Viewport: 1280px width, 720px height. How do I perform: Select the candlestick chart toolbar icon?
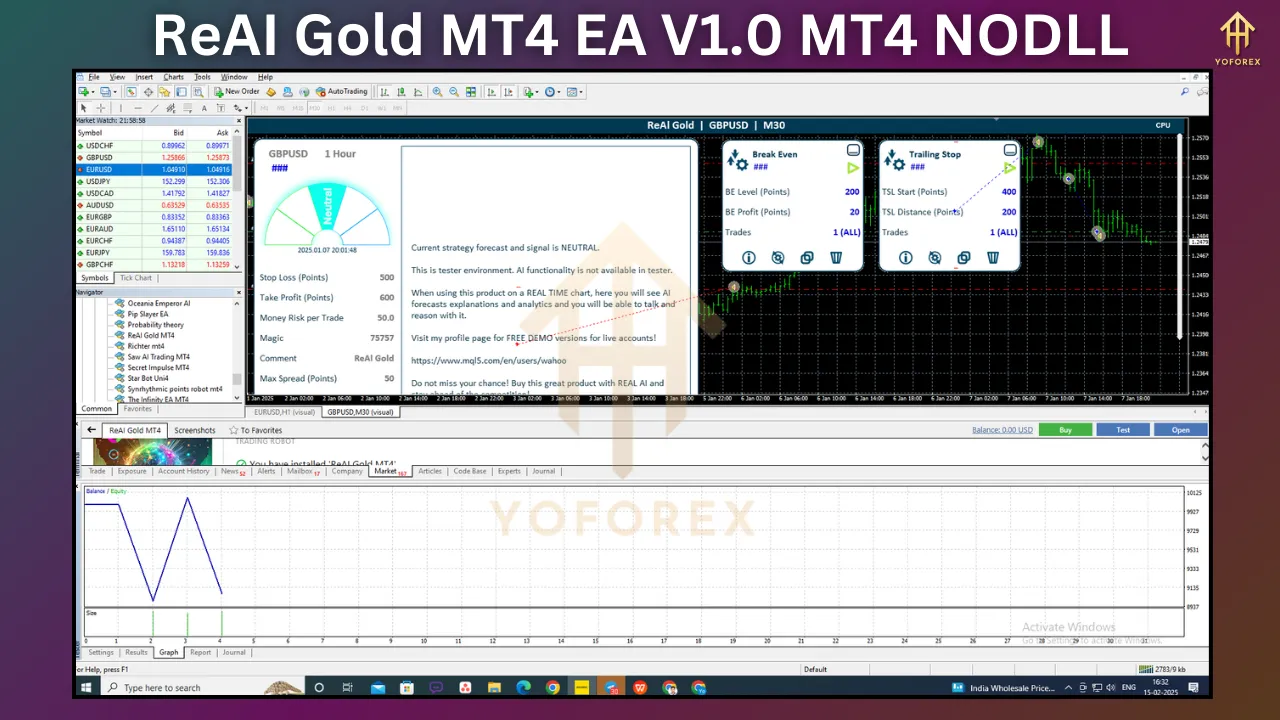point(400,91)
